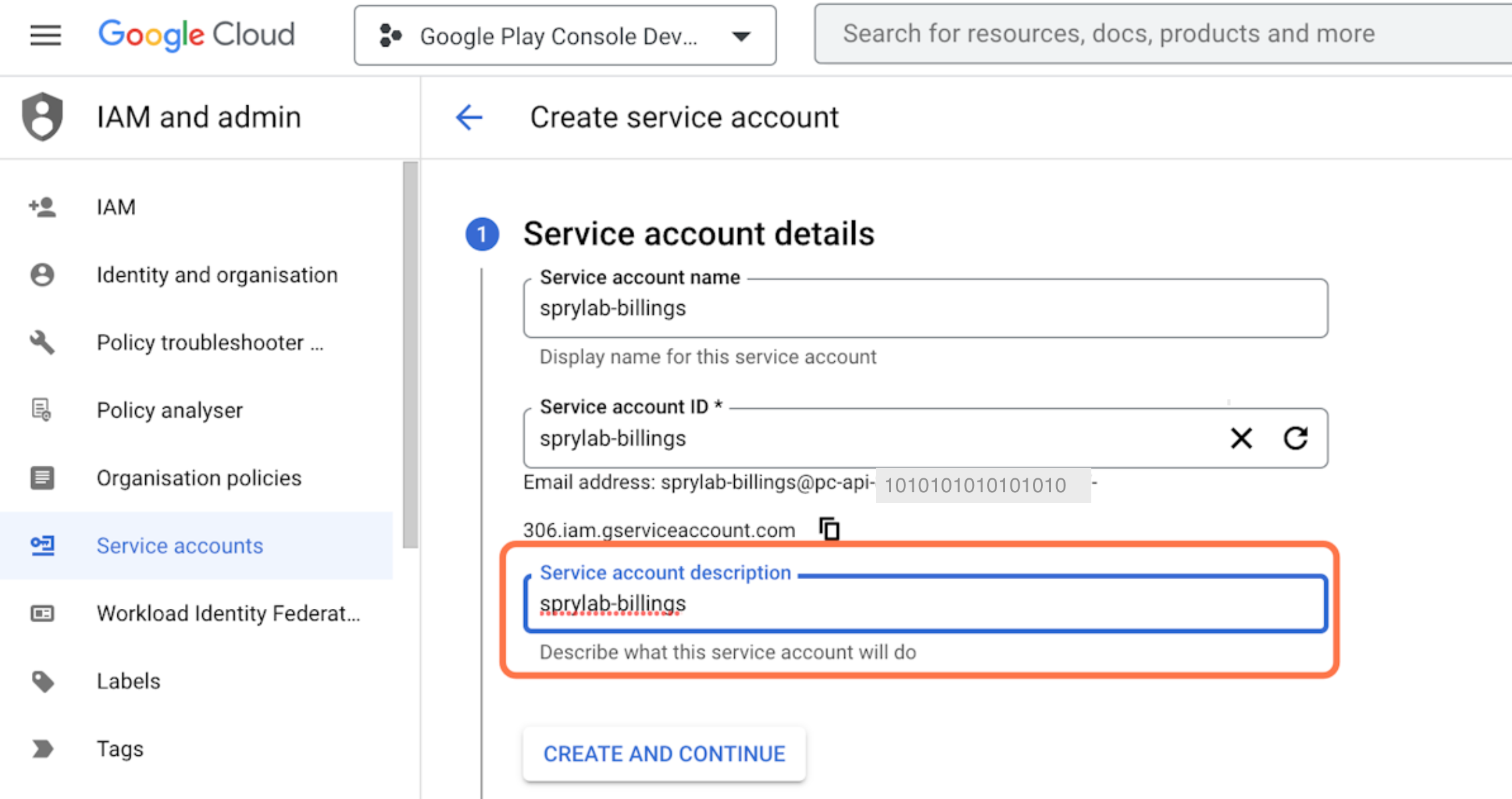Select Service accounts in sidebar
The width and height of the screenshot is (1512, 799).
click(180, 546)
